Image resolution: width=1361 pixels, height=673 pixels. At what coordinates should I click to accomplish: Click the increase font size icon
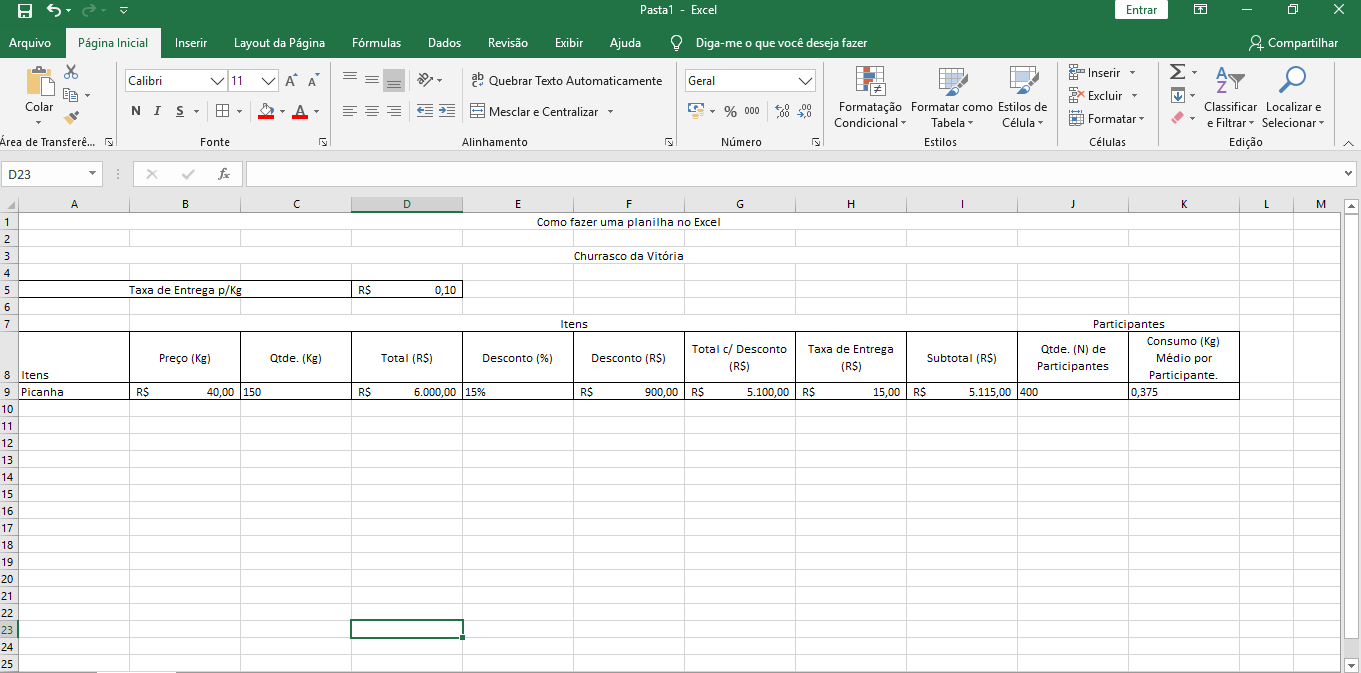[291, 81]
